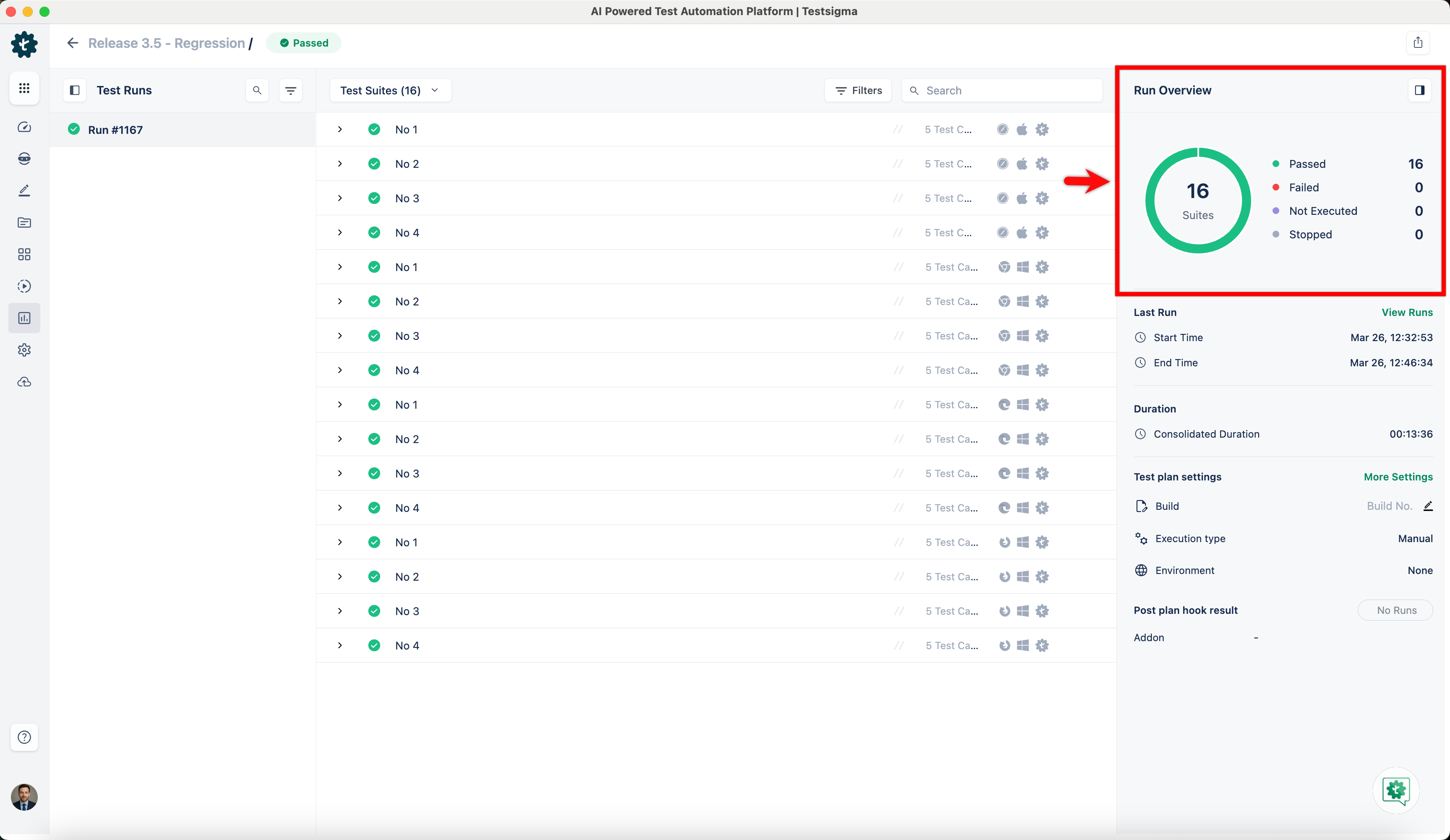Open the Testsigma chat assistant icon
Image resolution: width=1450 pixels, height=840 pixels.
click(x=1395, y=790)
